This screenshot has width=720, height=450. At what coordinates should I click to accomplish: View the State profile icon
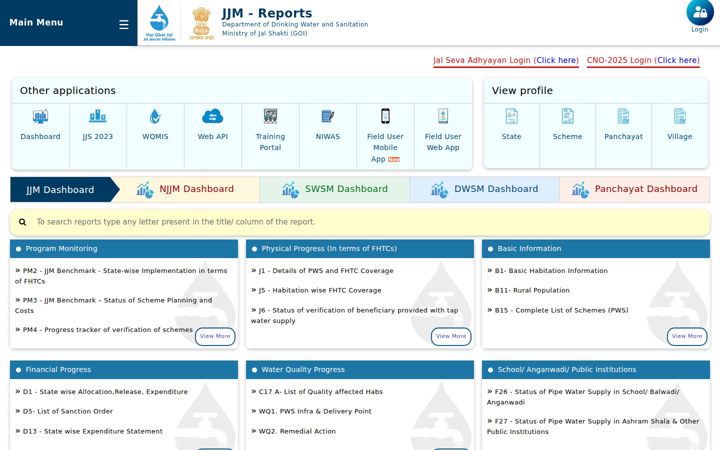(x=512, y=116)
